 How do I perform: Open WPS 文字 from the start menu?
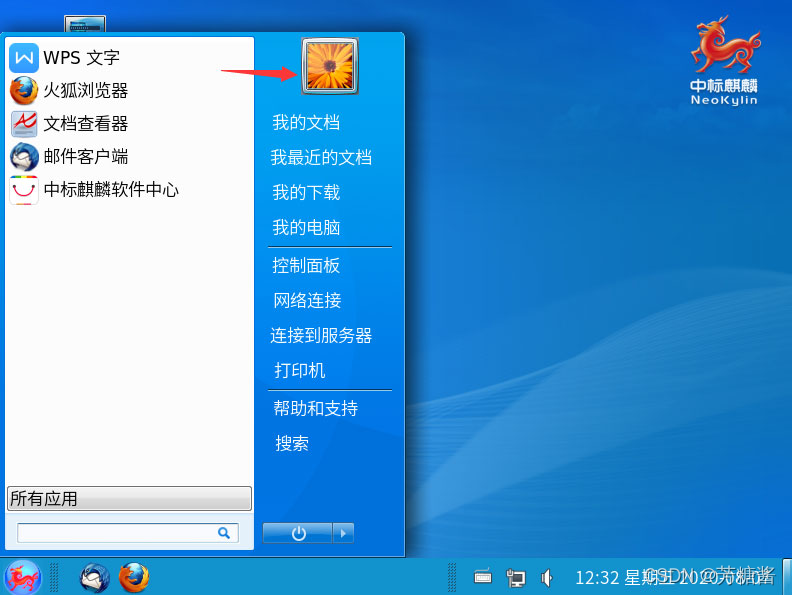point(65,58)
